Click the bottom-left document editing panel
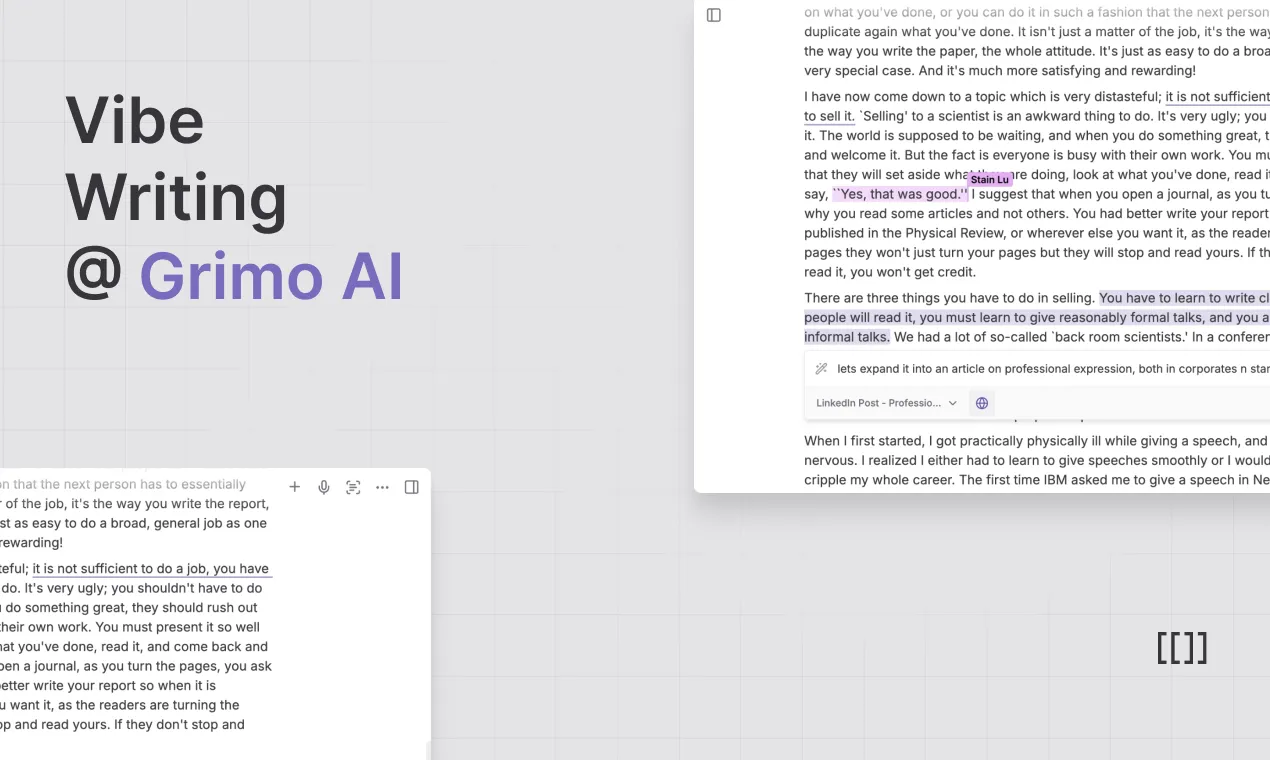 click(150, 620)
